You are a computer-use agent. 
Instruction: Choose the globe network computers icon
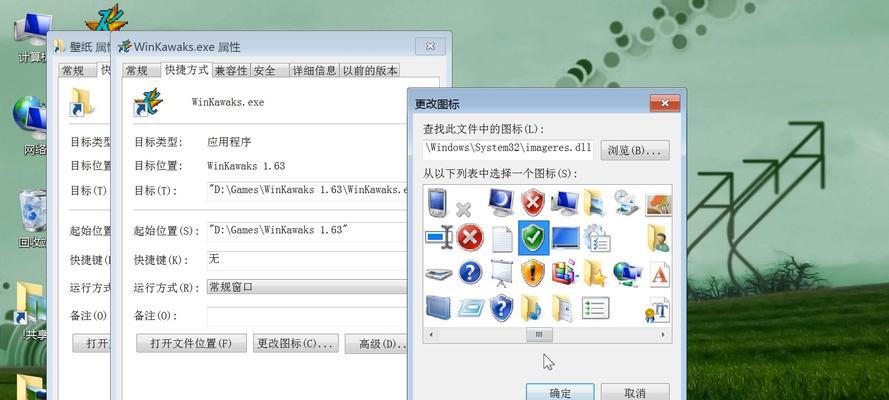(628, 273)
